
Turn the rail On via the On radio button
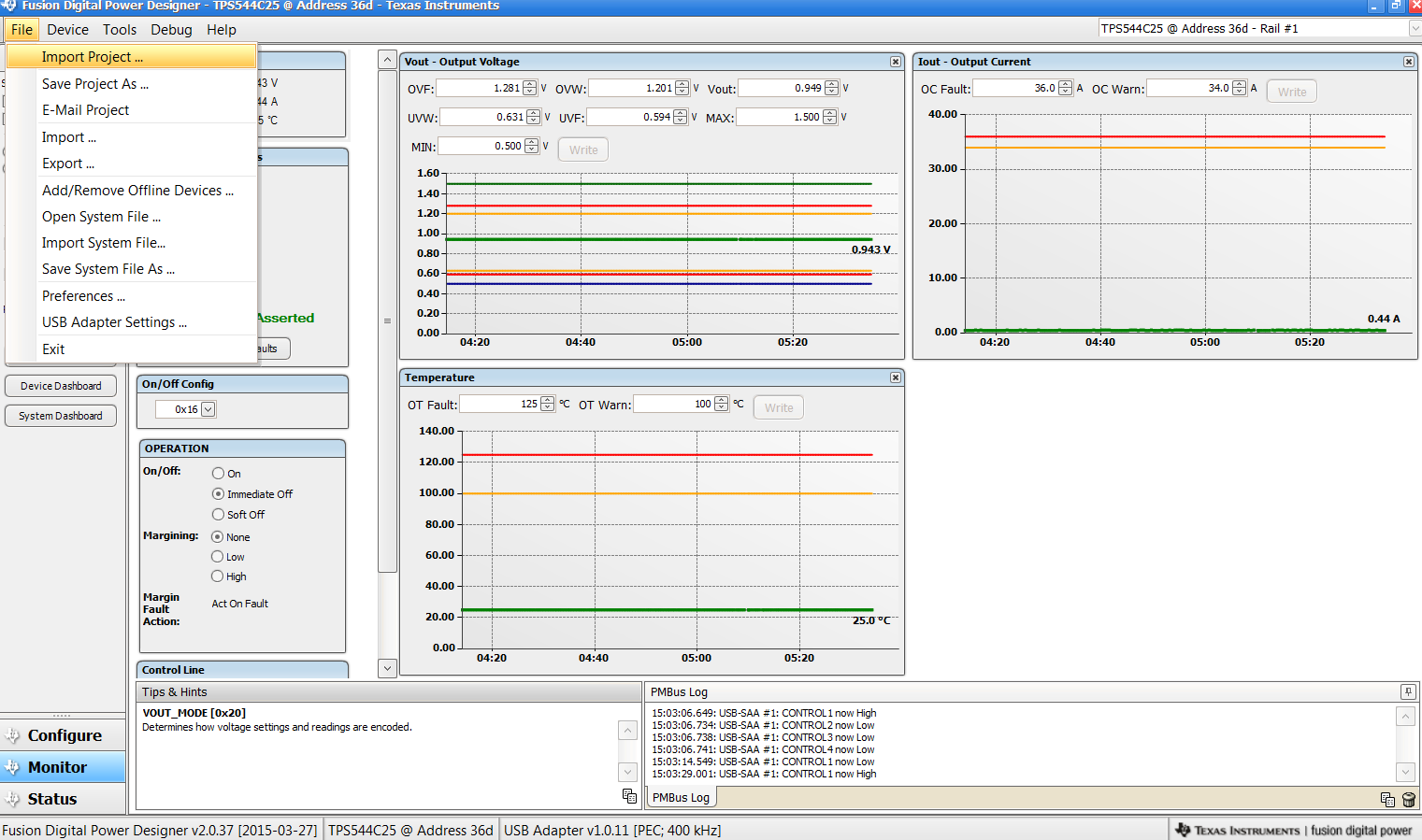click(x=216, y=473)
